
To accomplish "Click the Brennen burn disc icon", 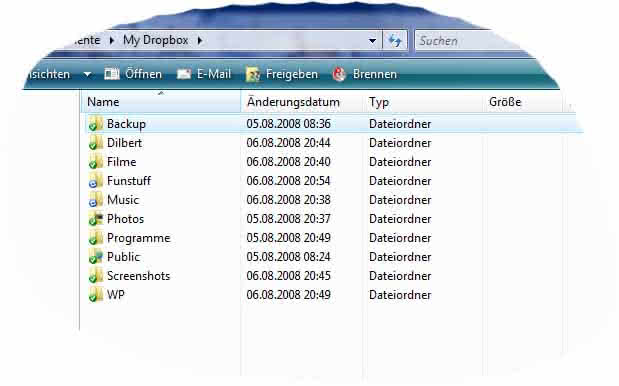I will pyautogui.click(x=339, y=74).
